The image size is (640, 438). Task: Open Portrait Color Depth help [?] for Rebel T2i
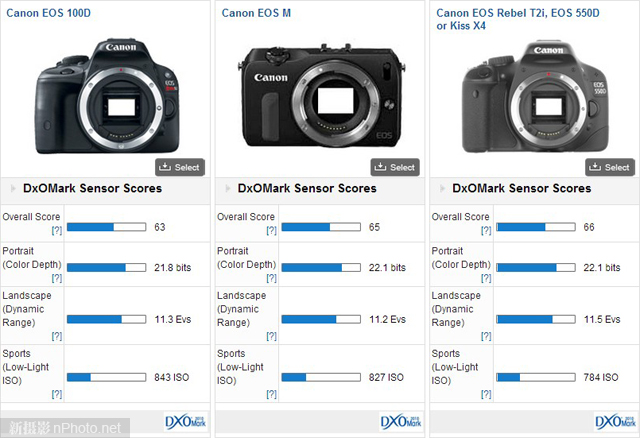tap(486, 278)
